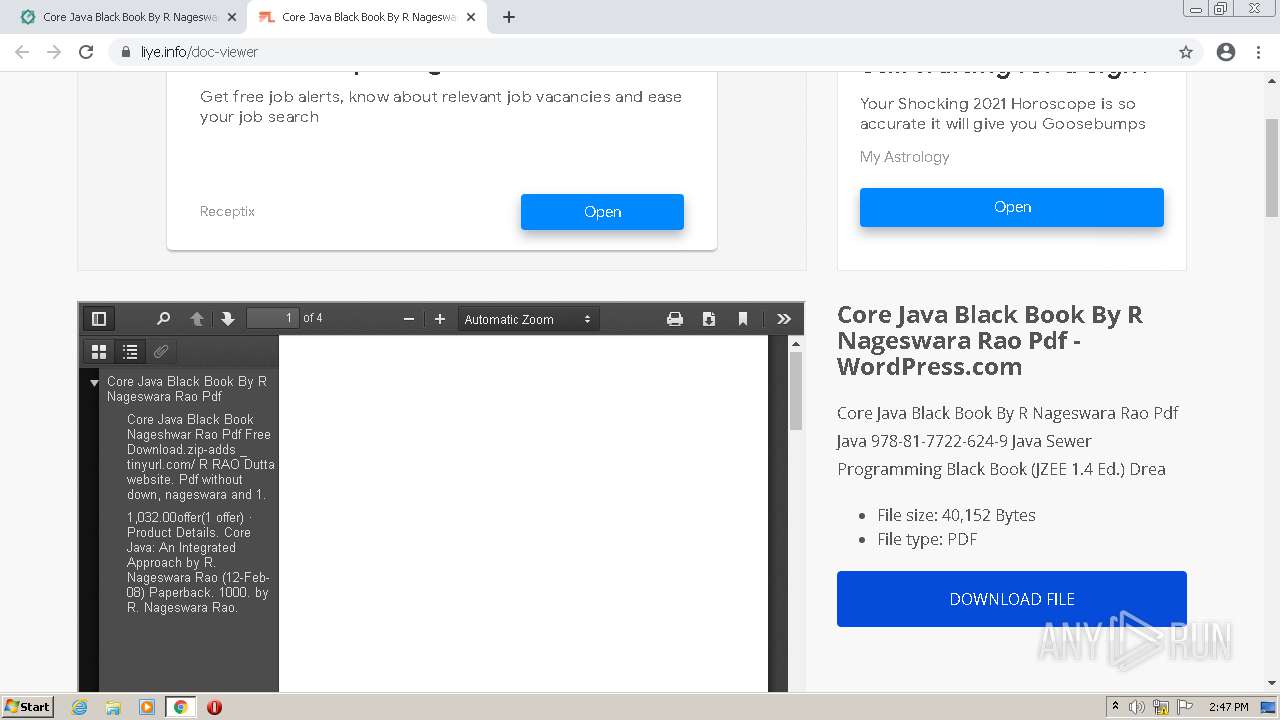
Task: Click the PDF viewer vertical scrollbar
Action: point(796,390)
